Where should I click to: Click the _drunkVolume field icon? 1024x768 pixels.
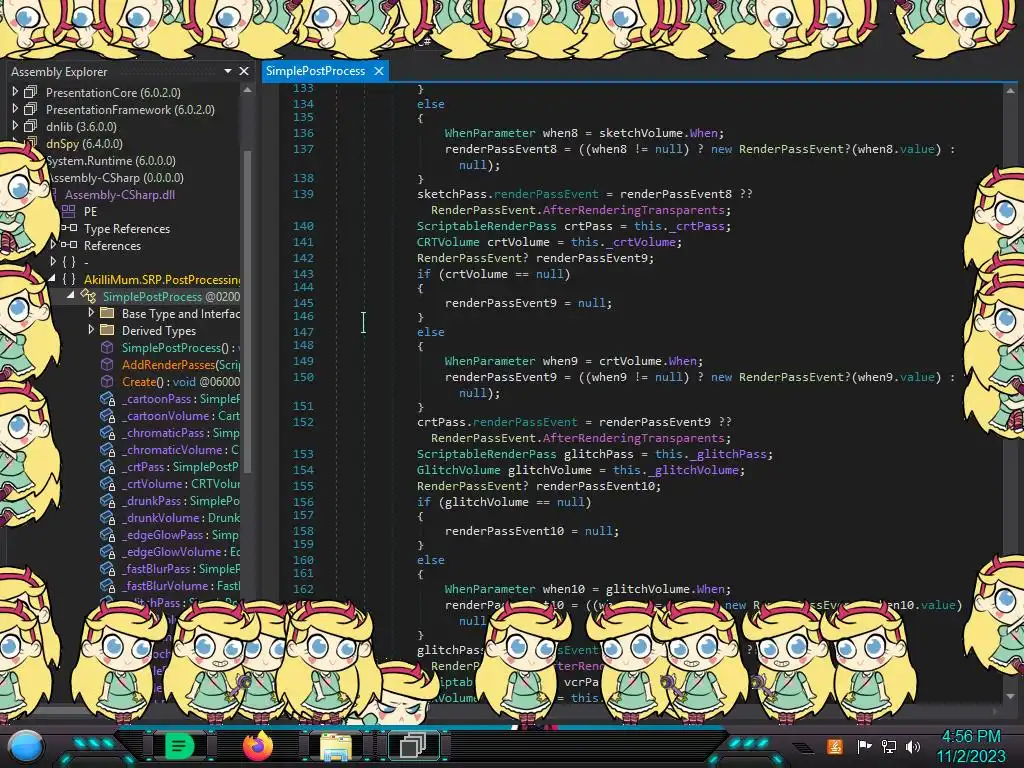pos(107,517)
